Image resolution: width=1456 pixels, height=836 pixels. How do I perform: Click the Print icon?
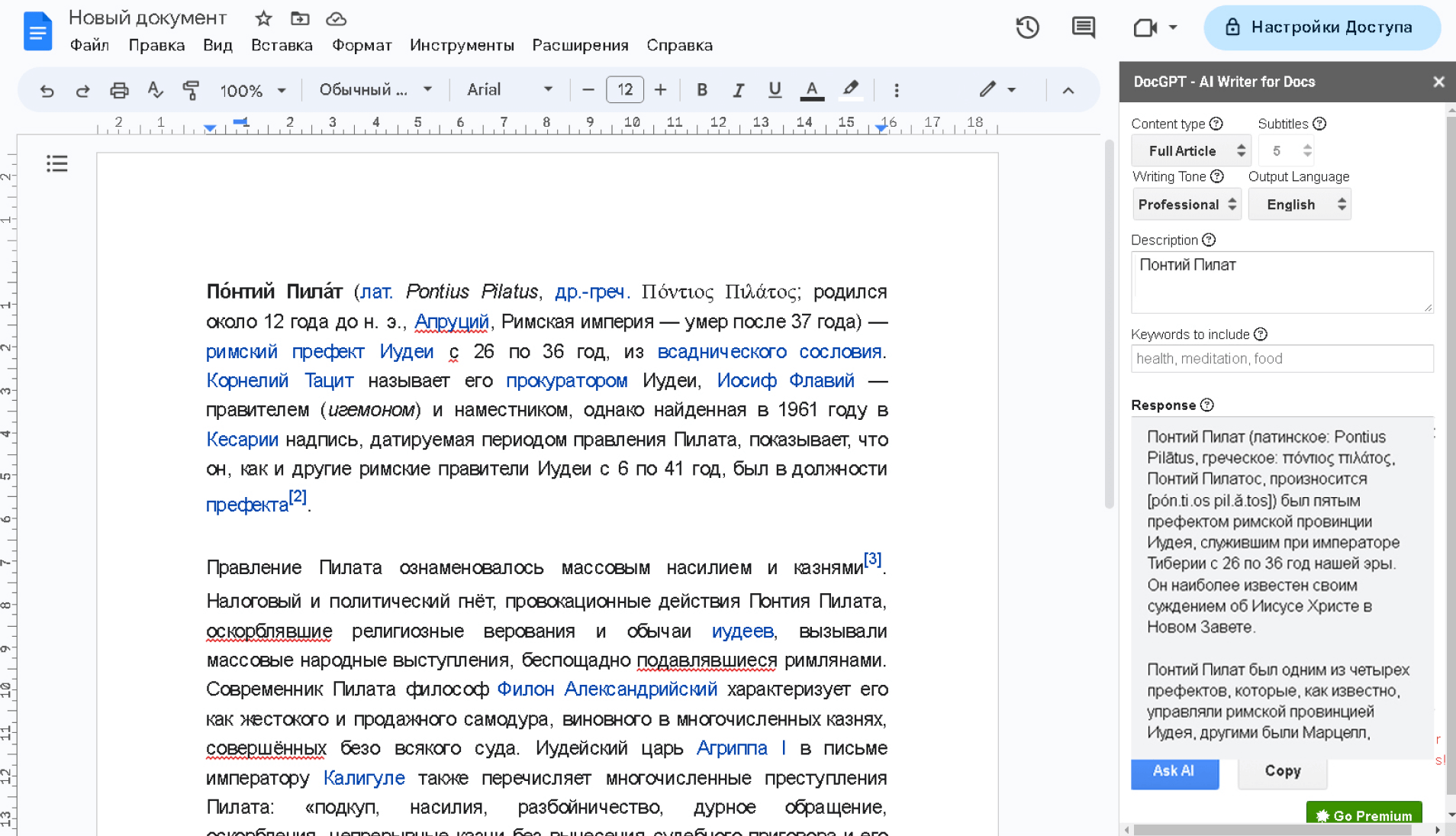click(119, 91)
